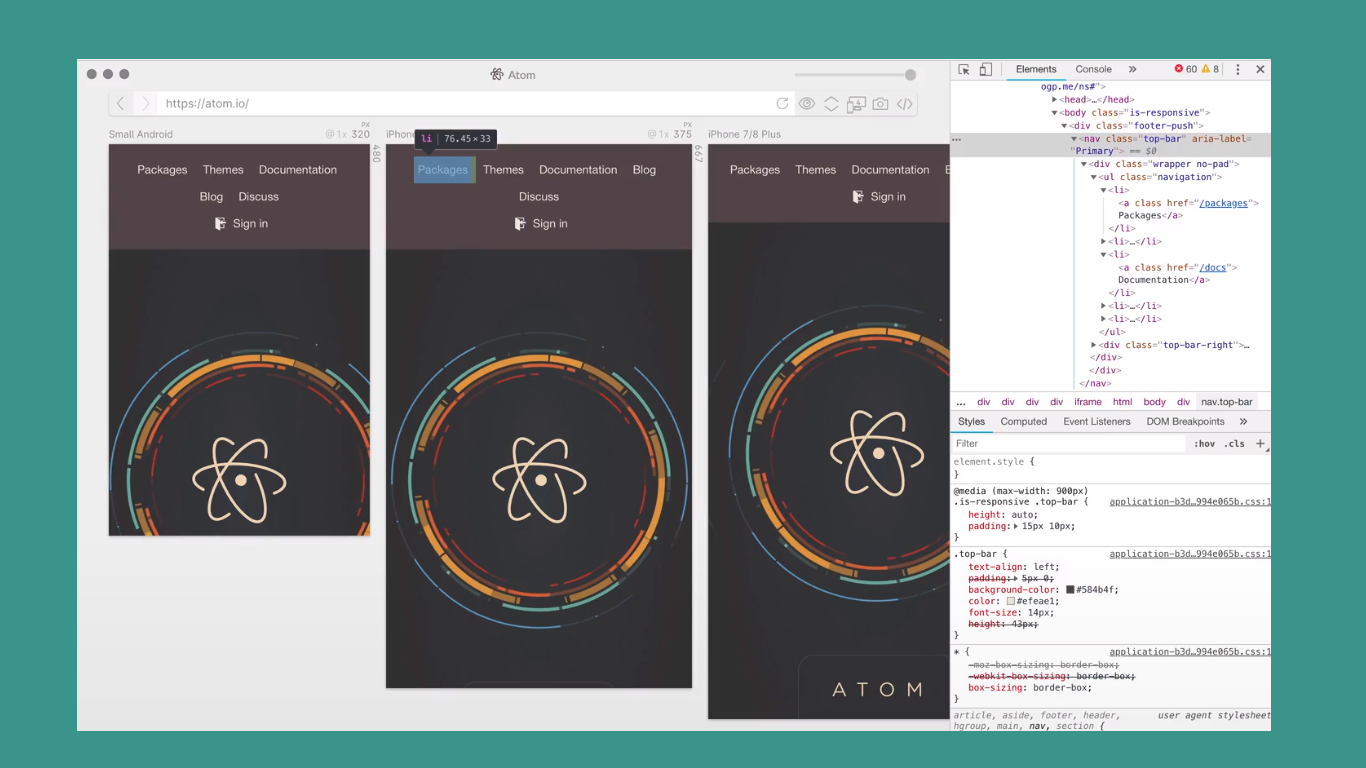Open the DevTools three-dot options menu
Image resolution: width=1366 pixels, height=768 pixels.
point(1238,70)
